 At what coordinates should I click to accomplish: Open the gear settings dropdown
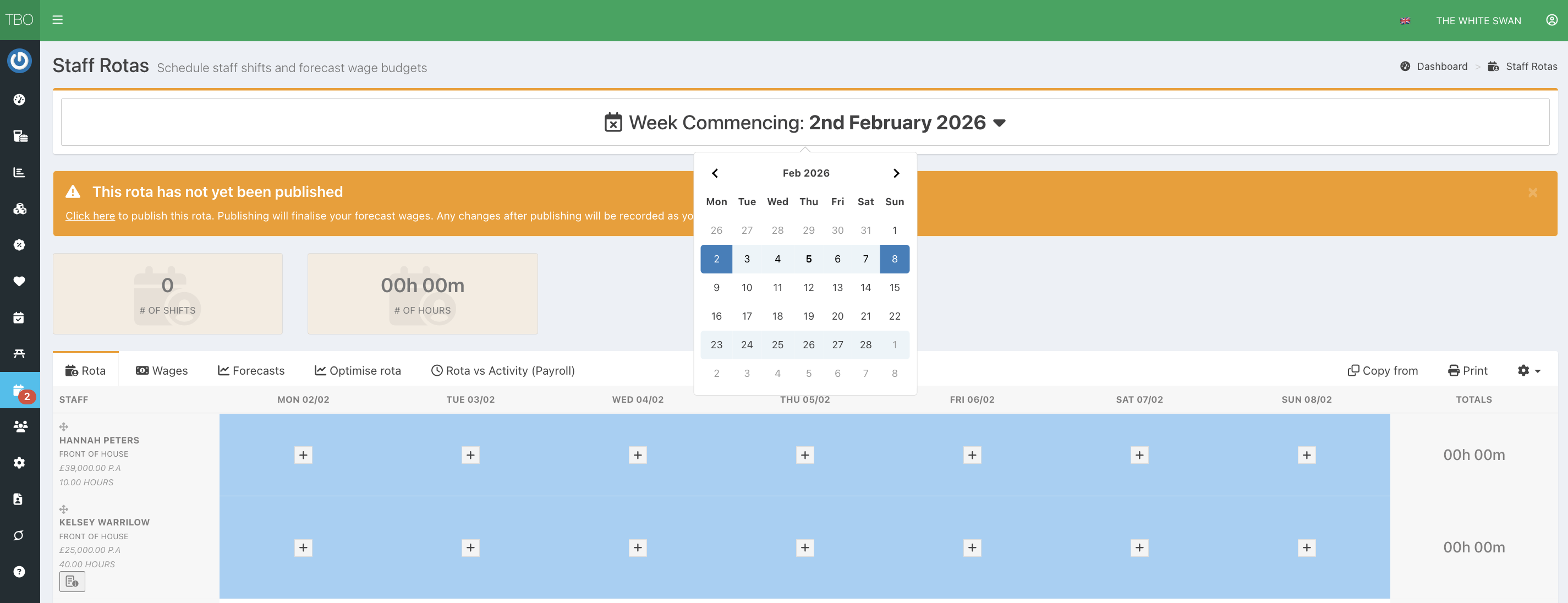coord(1528,371)
